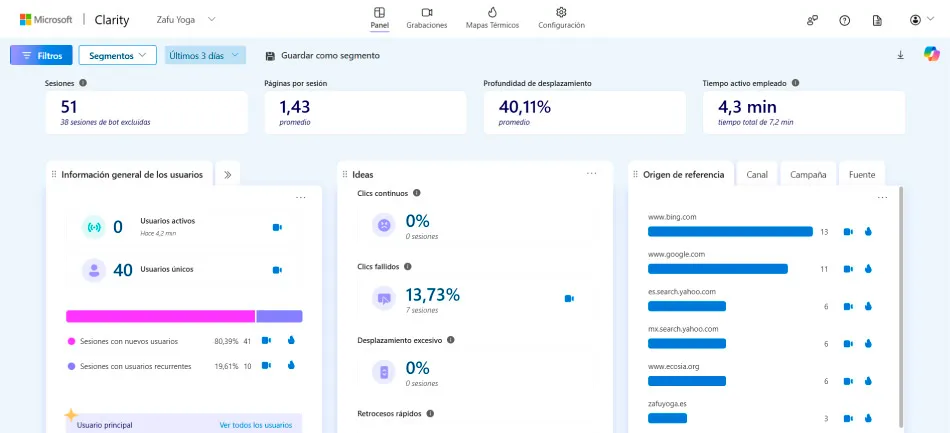Open Configuración settings gear
Viewport: 950px width, 433px height.
561,18
